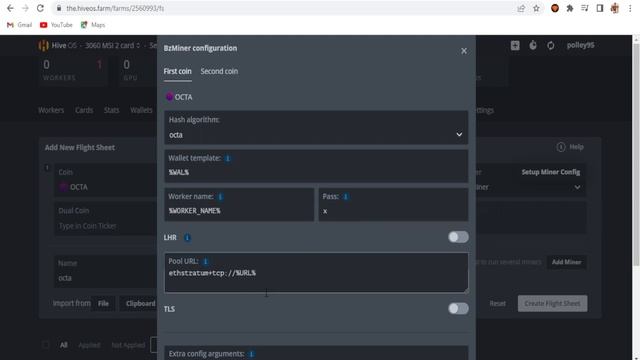The height and width of the screenshot is (360, 640).
Task: Open the Hash algorithm dropdown
Action: click(316, 128)
